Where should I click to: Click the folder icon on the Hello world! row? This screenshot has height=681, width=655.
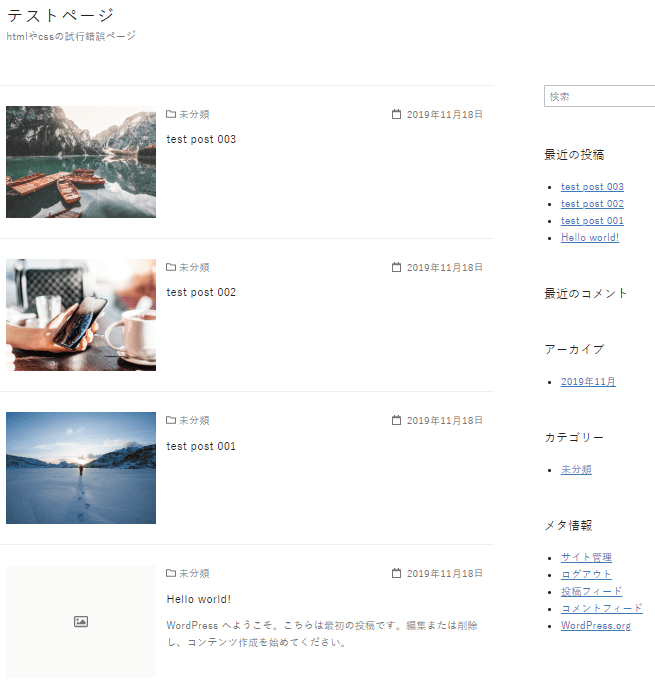(171, 573)
